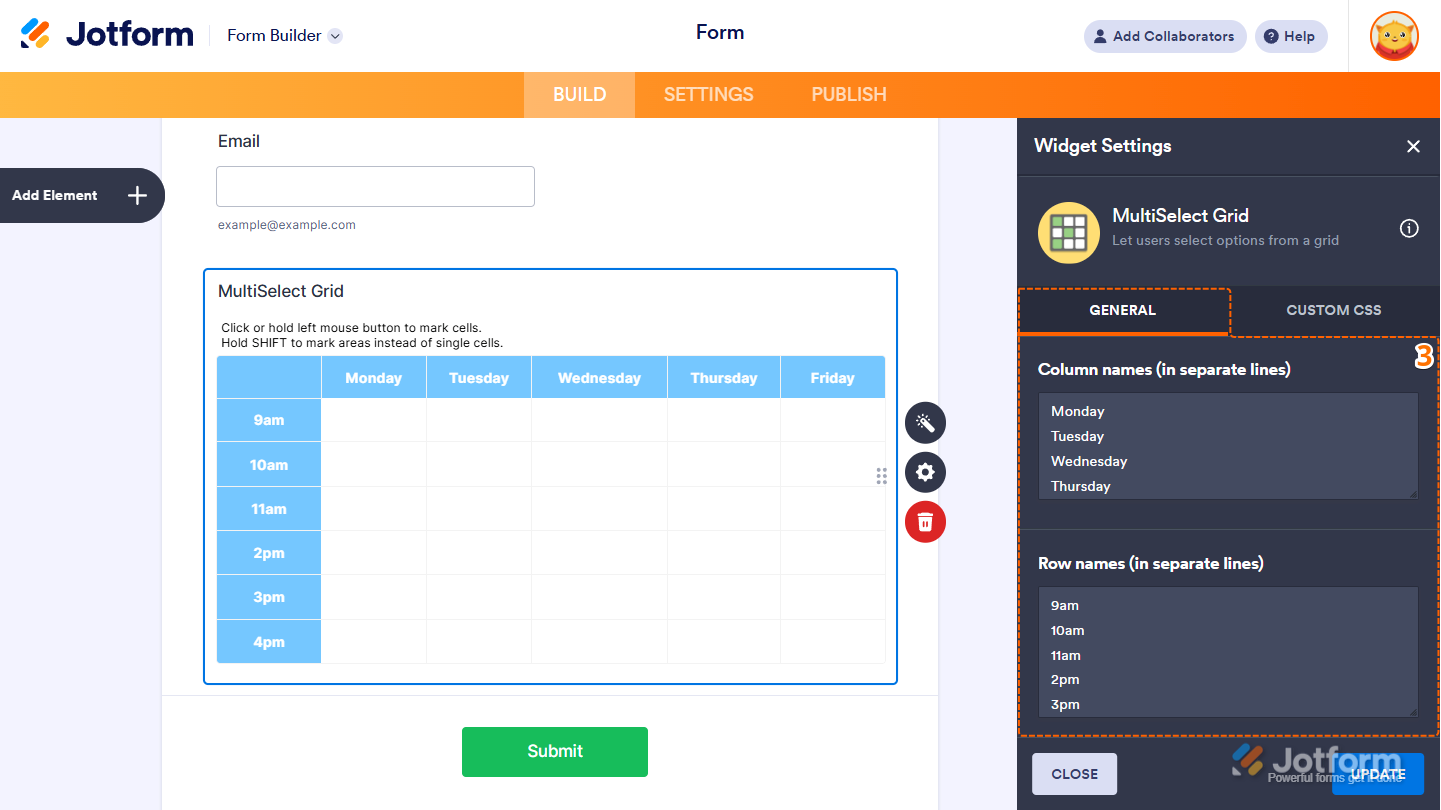
Task: Switch to the PUBLISH tab
Action: tap(848, 95)
